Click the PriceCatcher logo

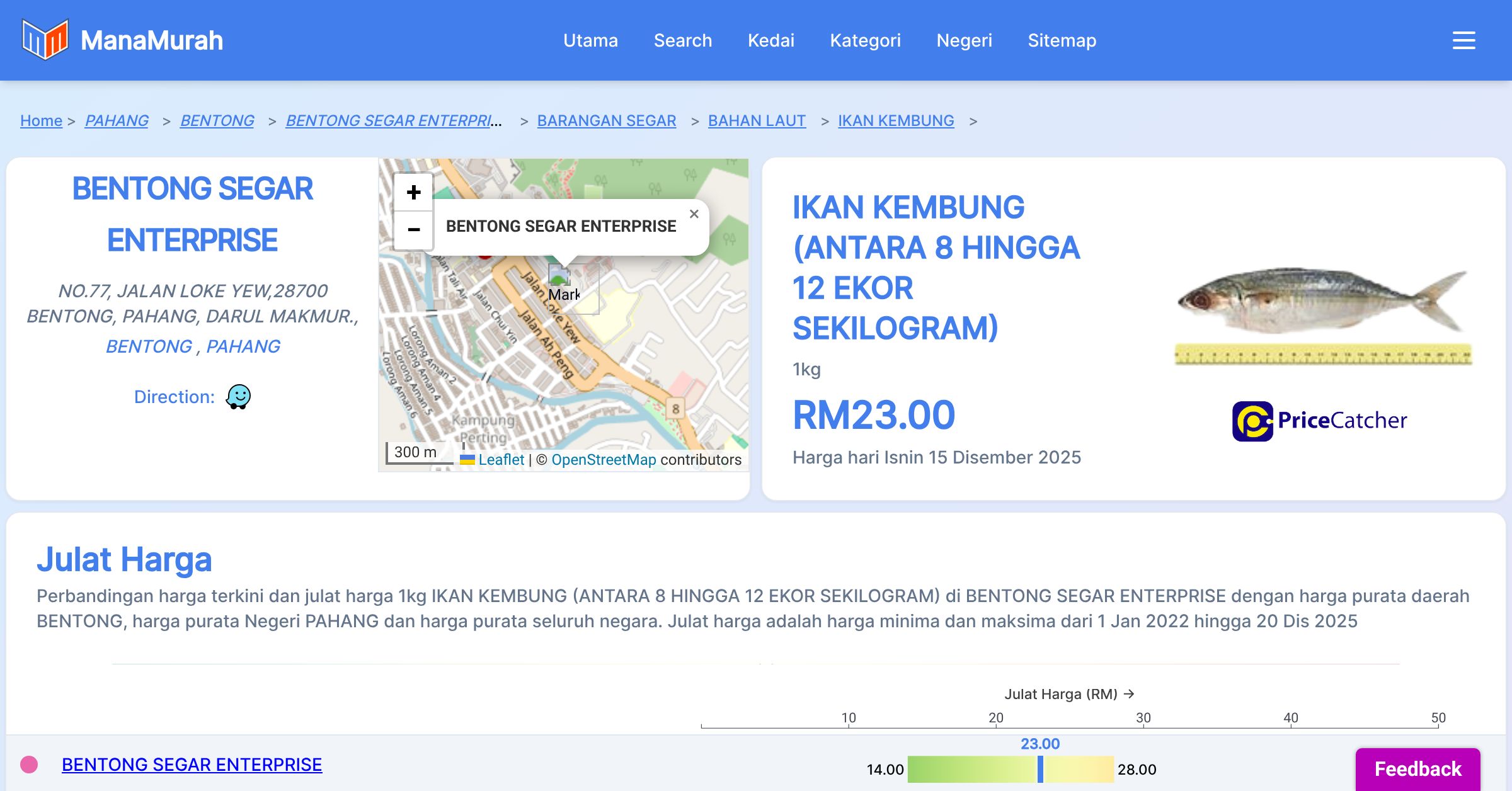(1319, 421)
